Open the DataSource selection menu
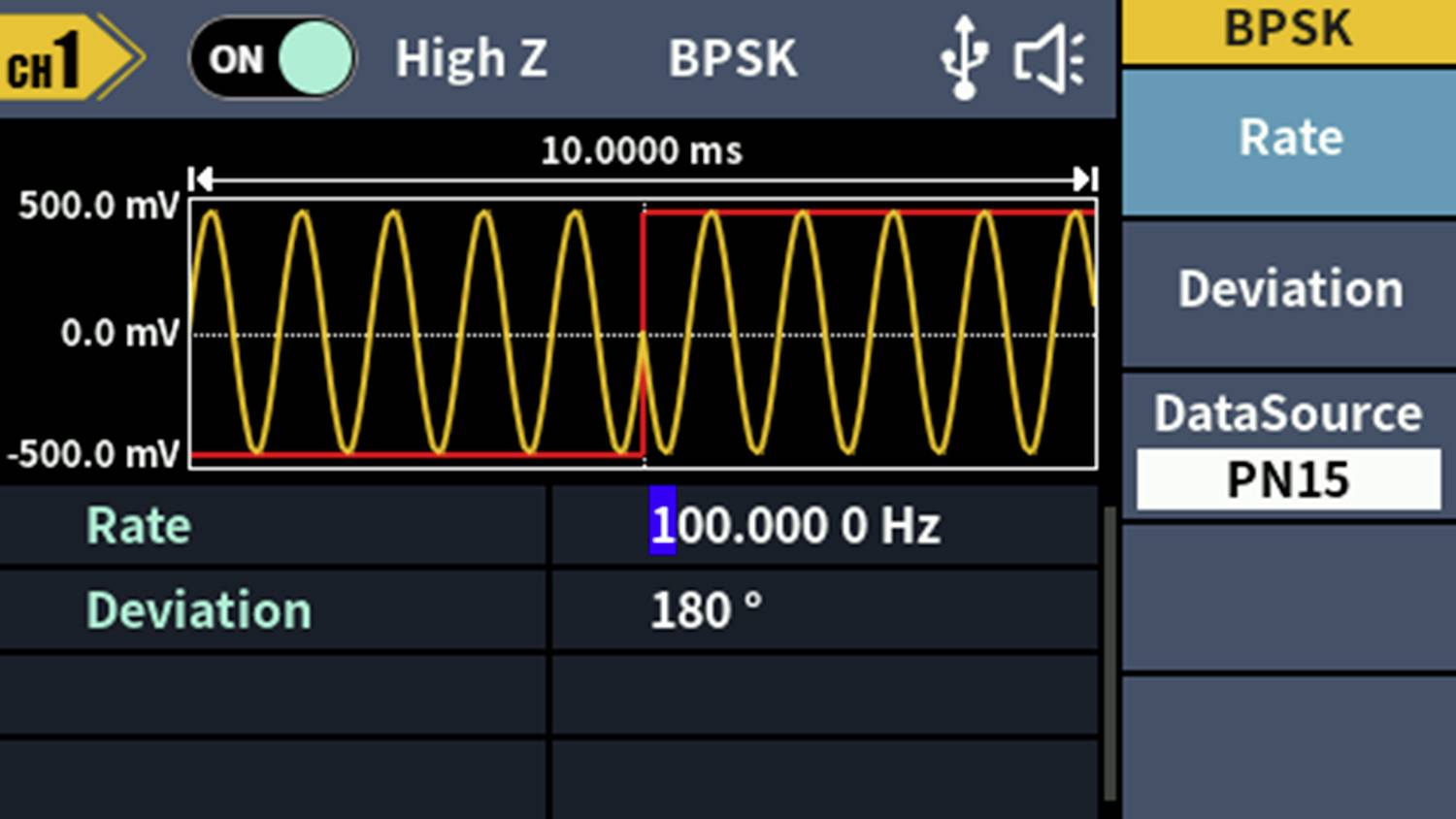1456x819 pixels. (x=1288, y=442)
